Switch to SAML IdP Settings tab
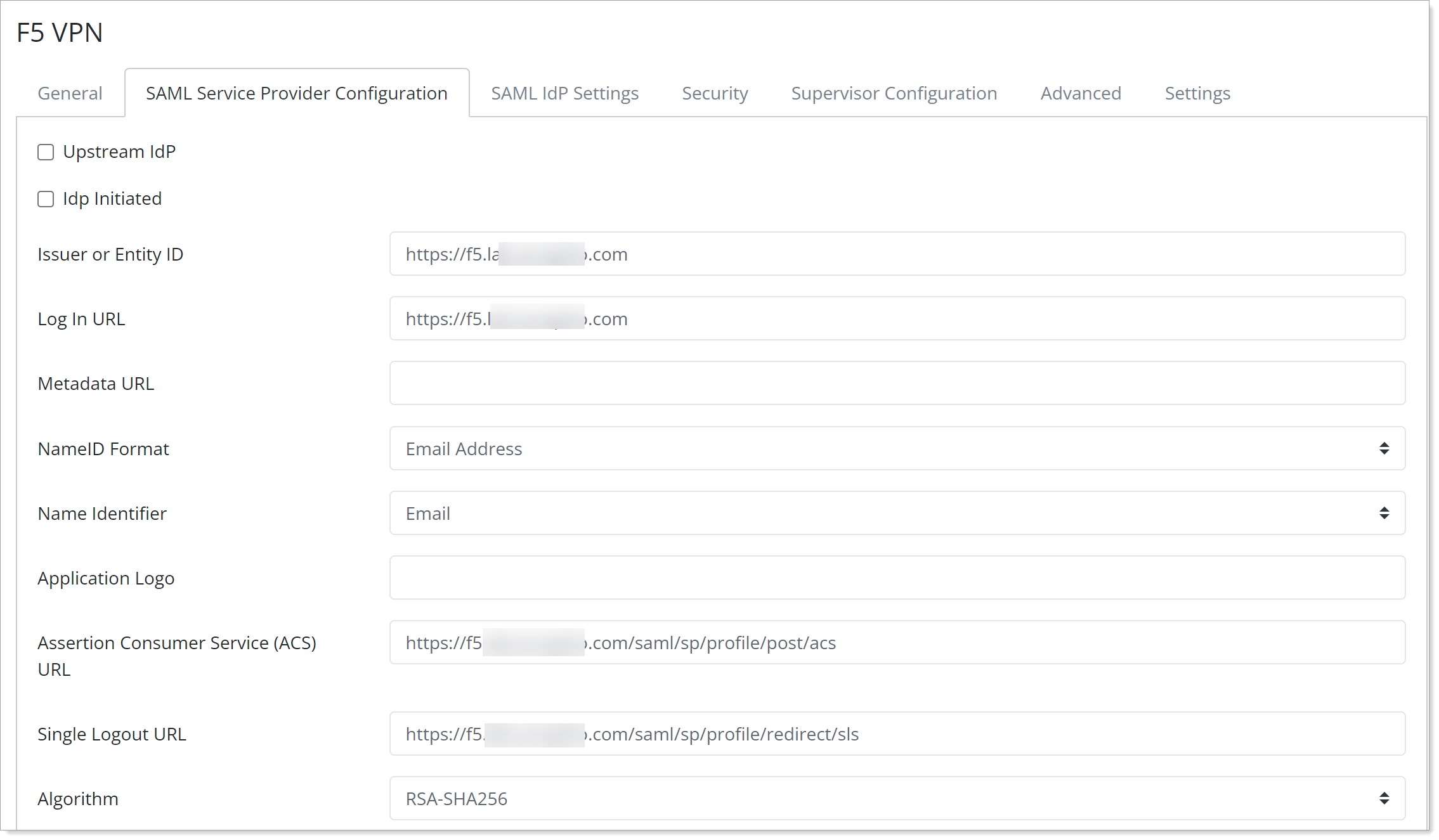1439x840 pixels. (564, 92)
